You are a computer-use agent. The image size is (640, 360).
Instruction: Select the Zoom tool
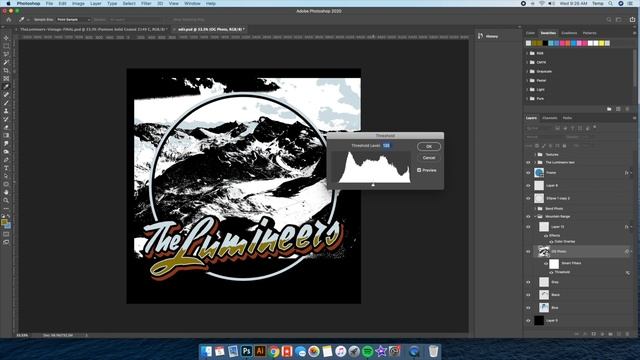point(6,200)
